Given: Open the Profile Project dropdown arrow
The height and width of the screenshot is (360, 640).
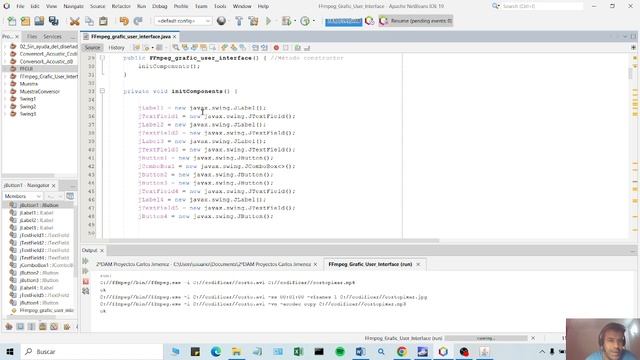Looking at the screenshot, I should coord(313,21).
